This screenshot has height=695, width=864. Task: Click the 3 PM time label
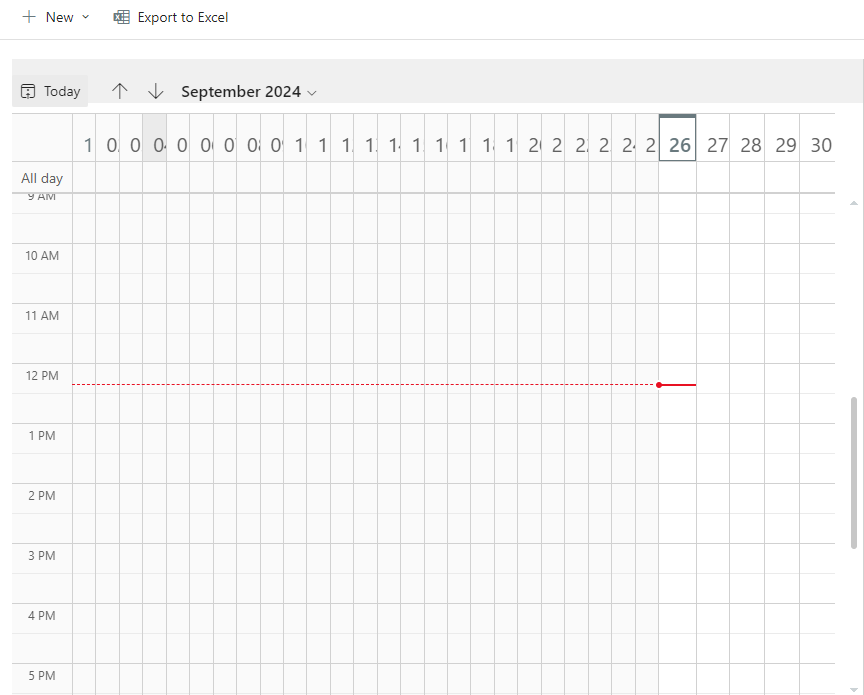[x=42, y=556]
